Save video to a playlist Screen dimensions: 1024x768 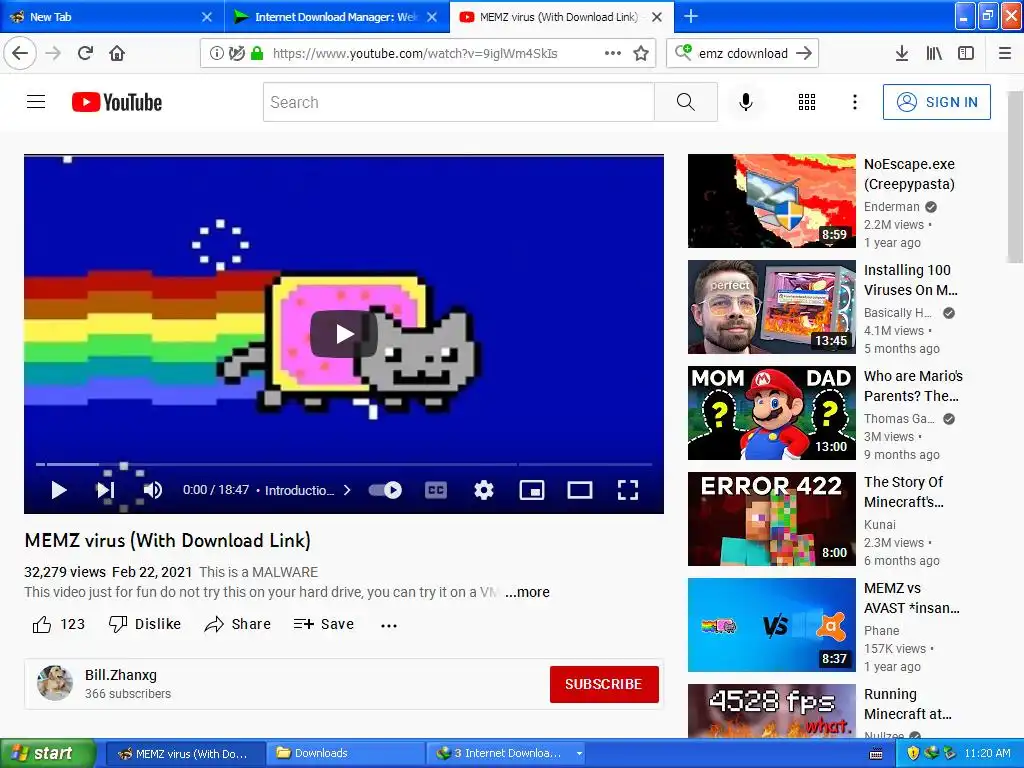point(323,624)
